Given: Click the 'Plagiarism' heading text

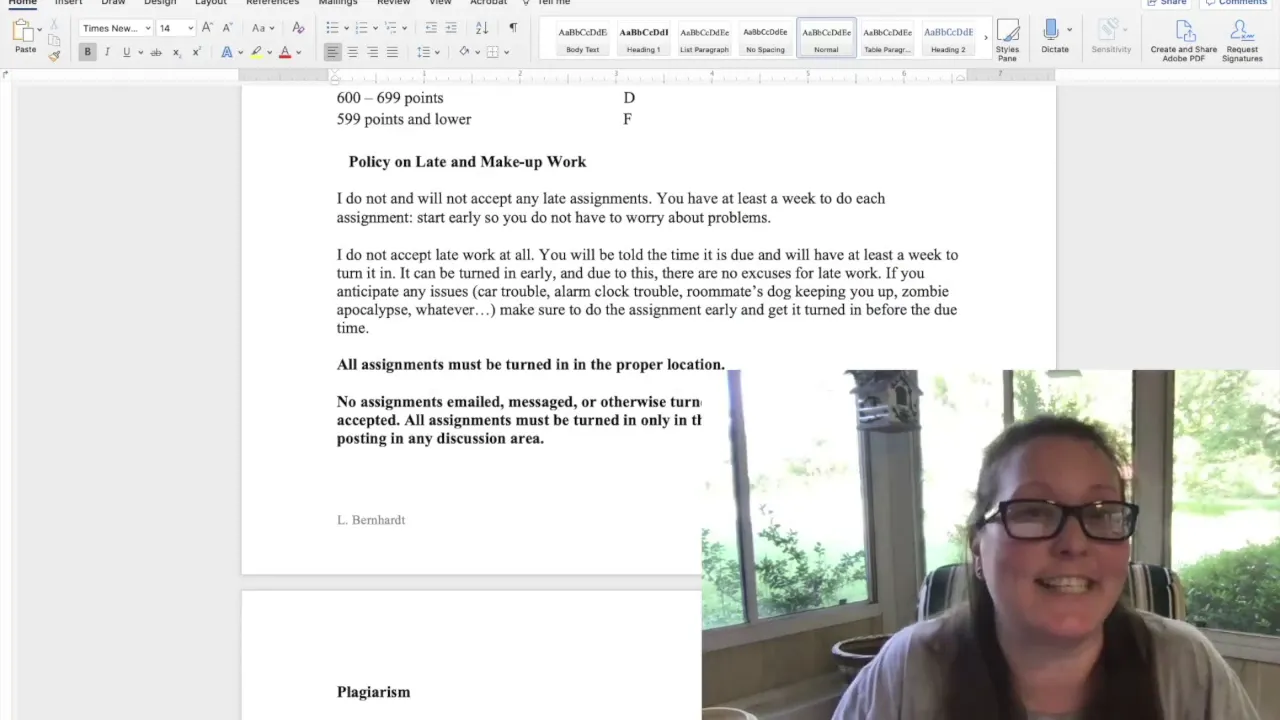Looking at the screenshot, I should coord(373,692).
